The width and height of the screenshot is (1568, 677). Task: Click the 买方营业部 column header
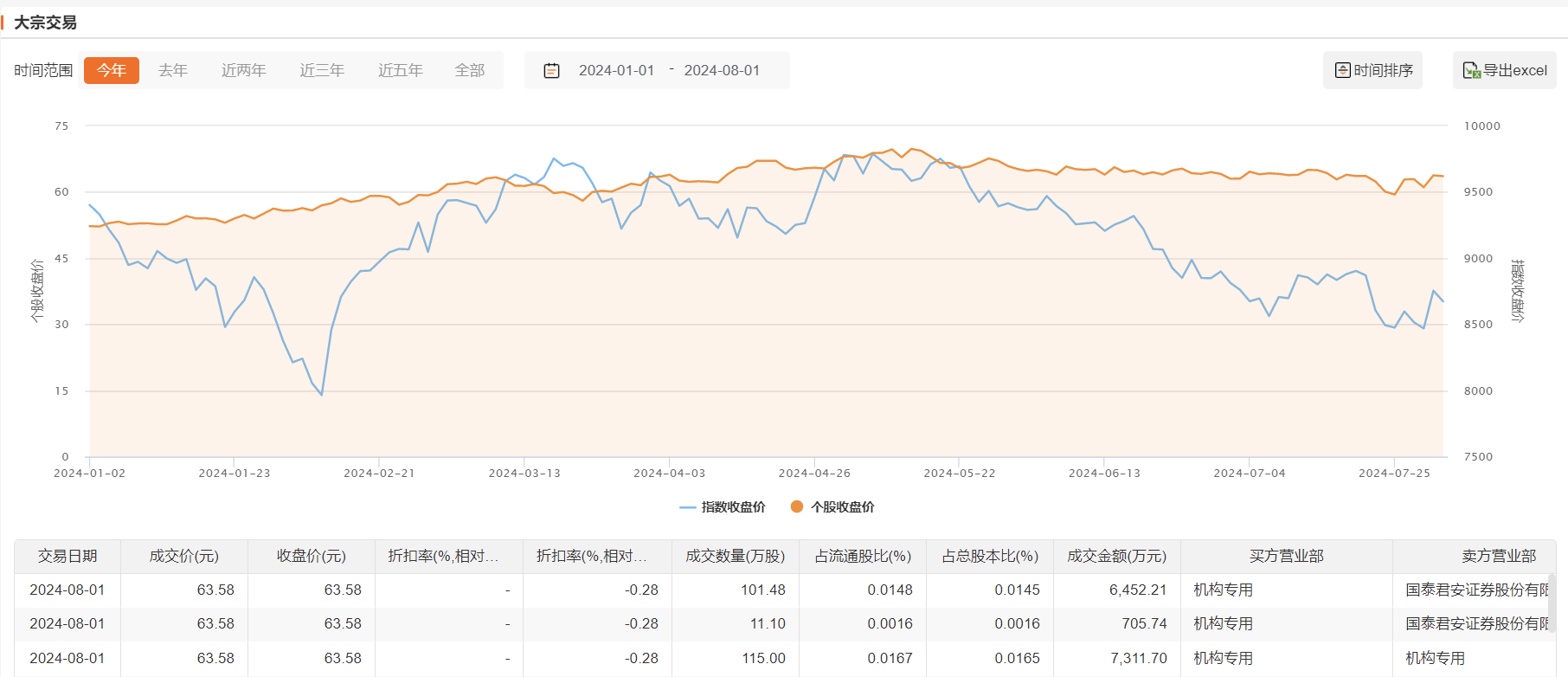pyautogui.click(x=1286, y=556)
